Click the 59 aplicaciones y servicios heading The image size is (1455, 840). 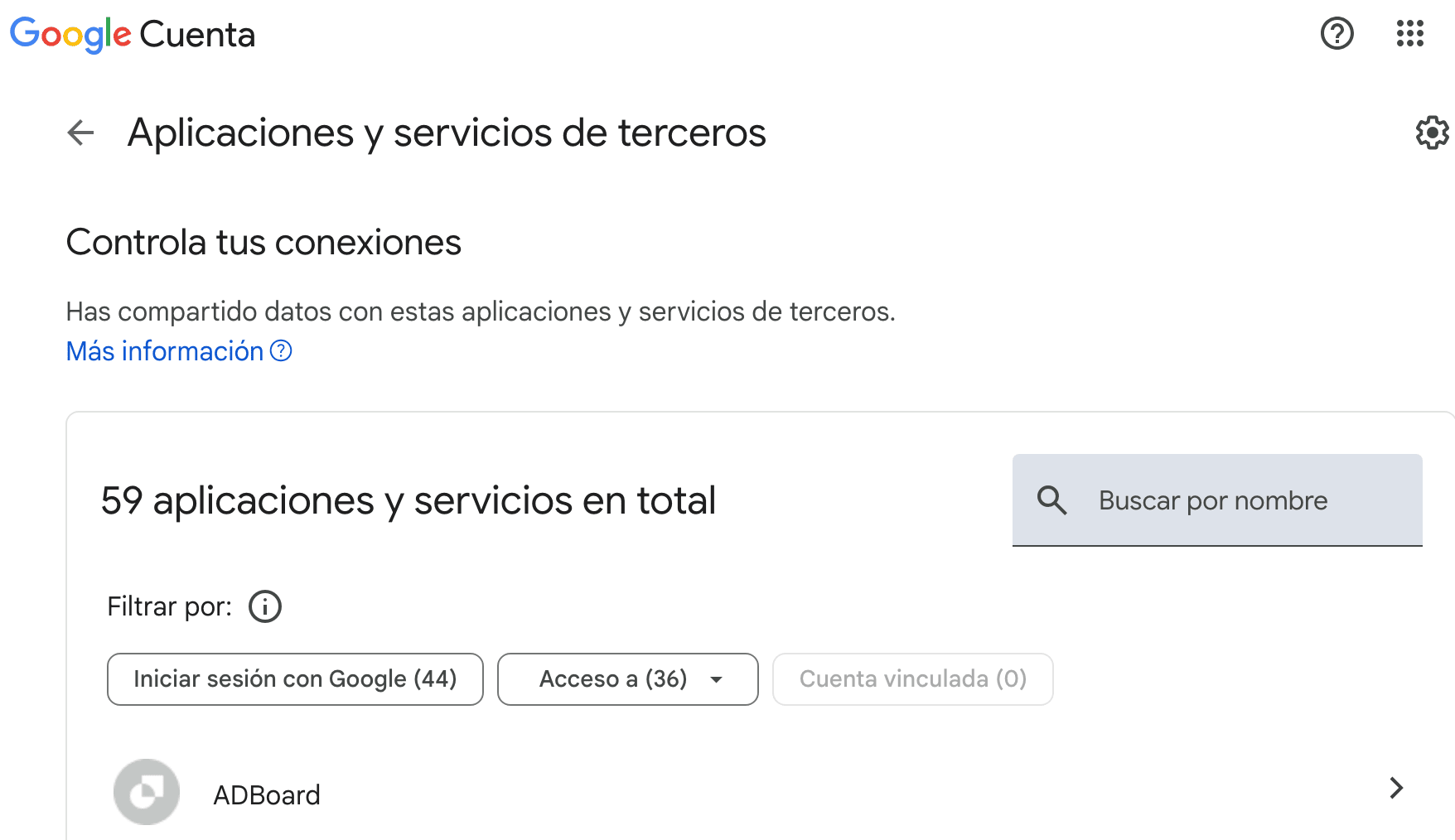pyautogui.click(x=408, y=500)
